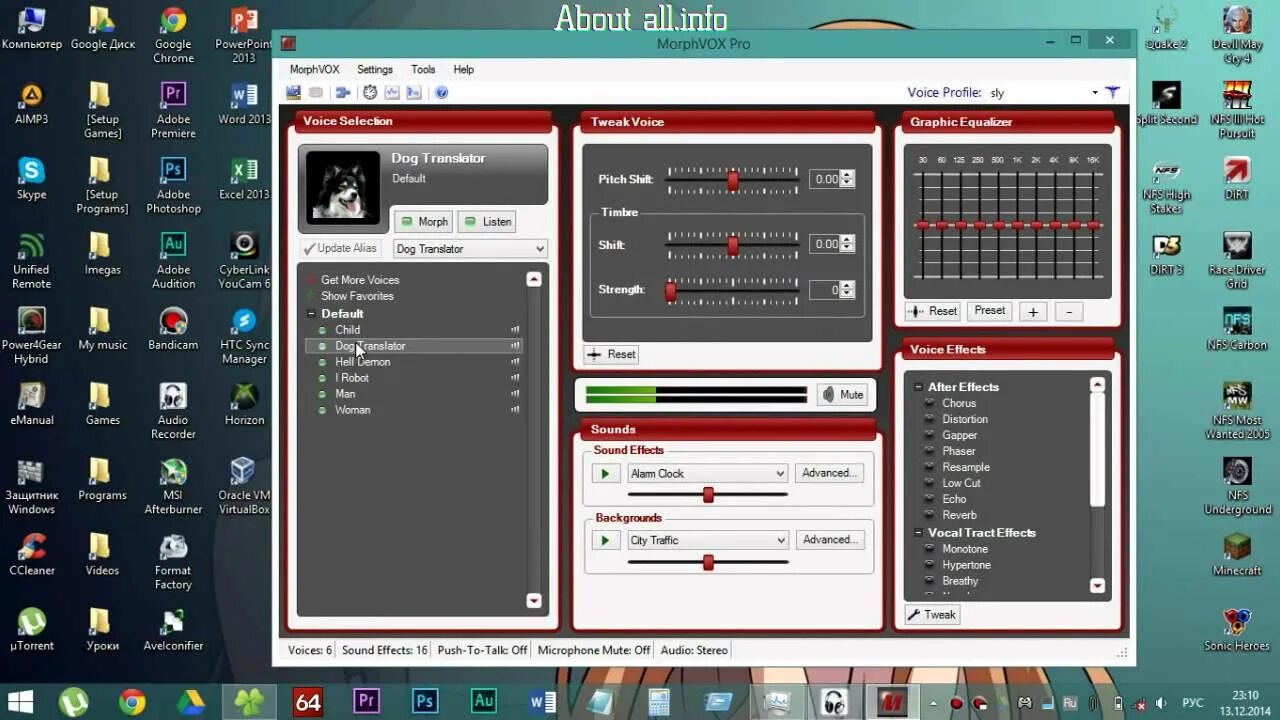
Task: Click the Tweak Voice Reset button
Action: (611, 354)
